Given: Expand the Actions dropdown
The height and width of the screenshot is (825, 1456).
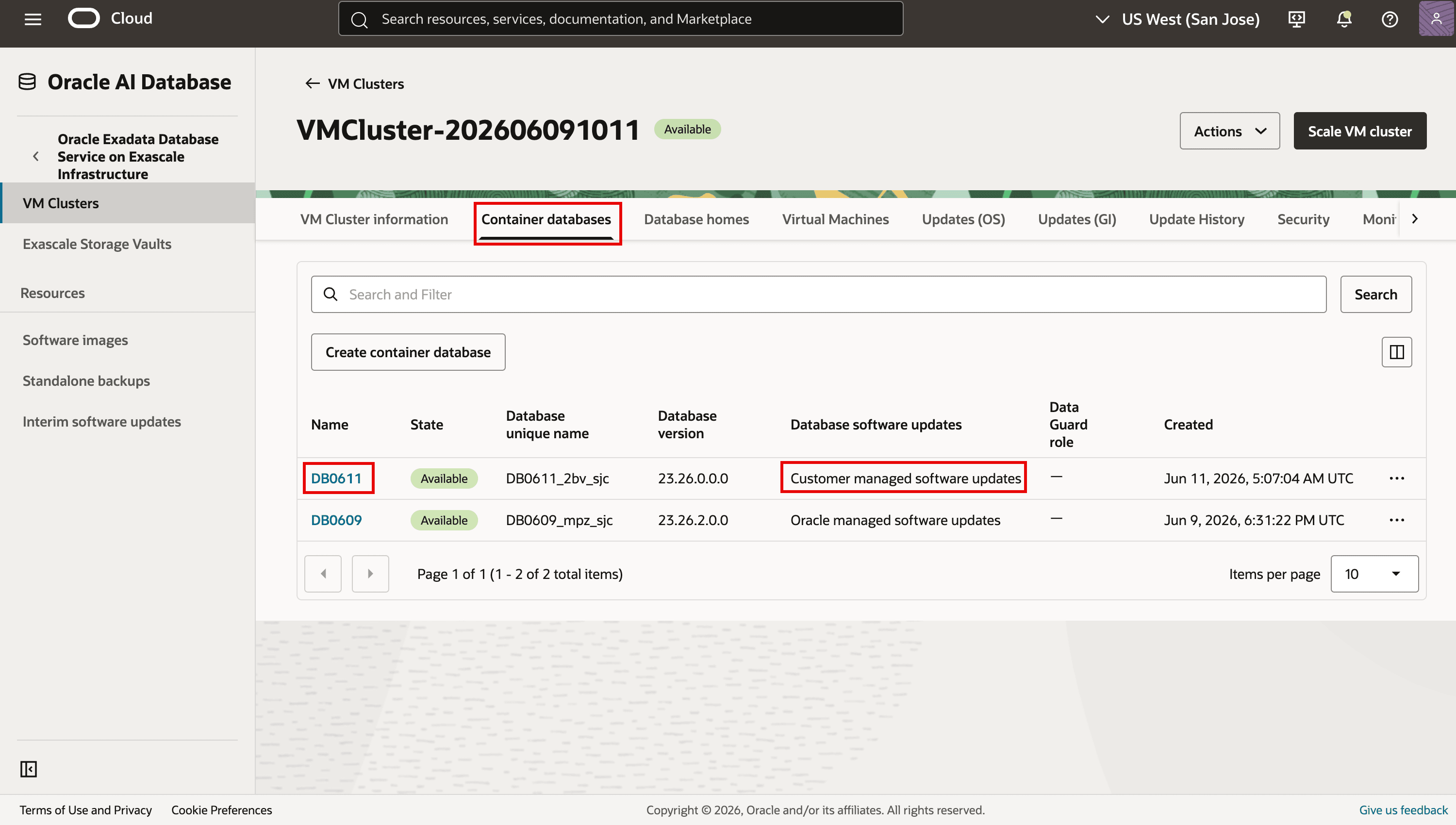Looking at the screenshot, I should coord(1229,131).
